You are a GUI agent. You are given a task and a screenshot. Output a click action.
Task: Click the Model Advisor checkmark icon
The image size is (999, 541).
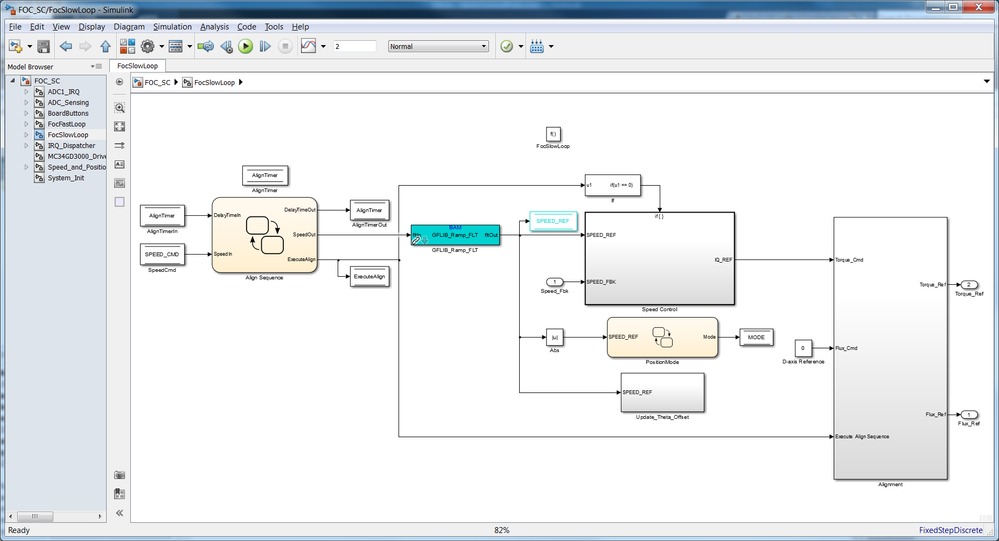[507, 47]
